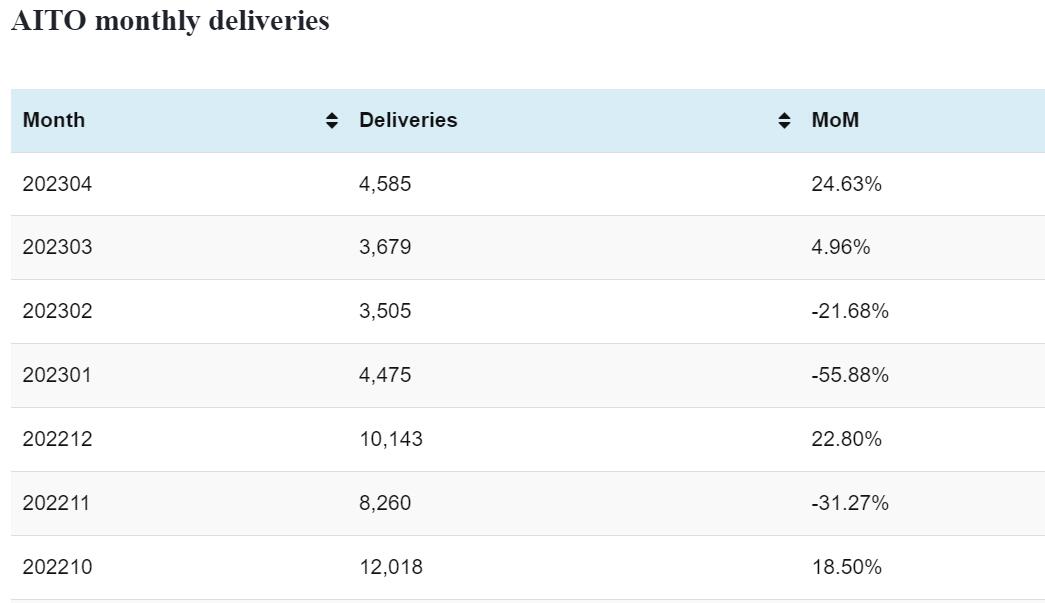Click the -31.27% MoM value

click(x=850, y=503)
